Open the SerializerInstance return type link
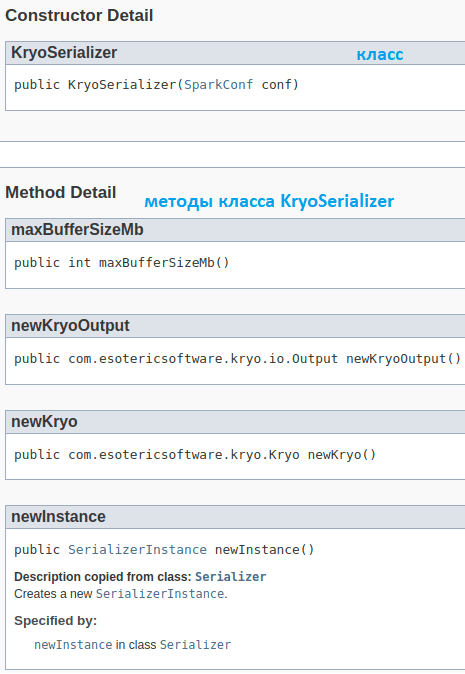The width and height of the screenshot is (465, 674). [x=138, y=550]
